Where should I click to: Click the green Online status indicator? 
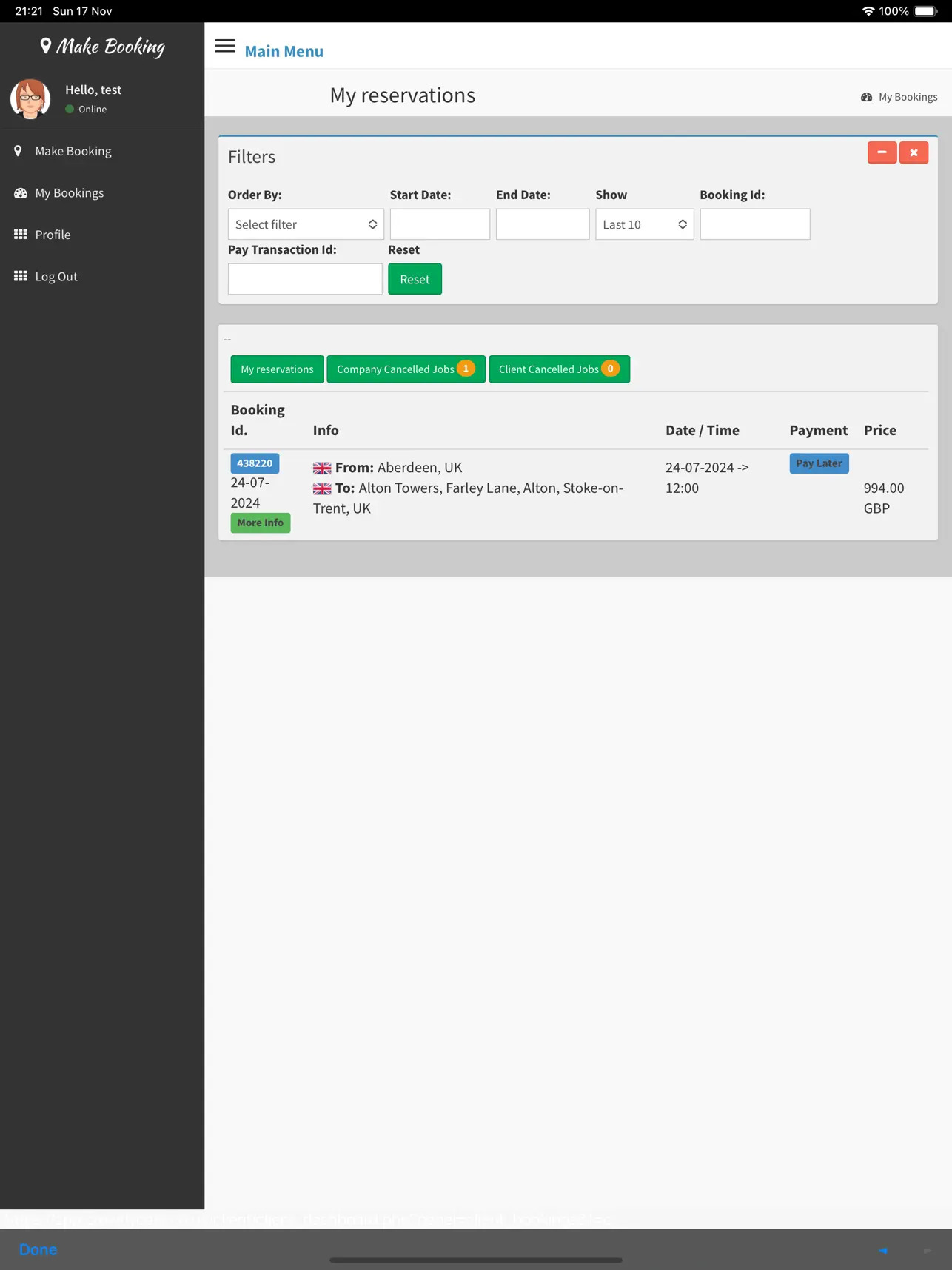tap(70, 109)
